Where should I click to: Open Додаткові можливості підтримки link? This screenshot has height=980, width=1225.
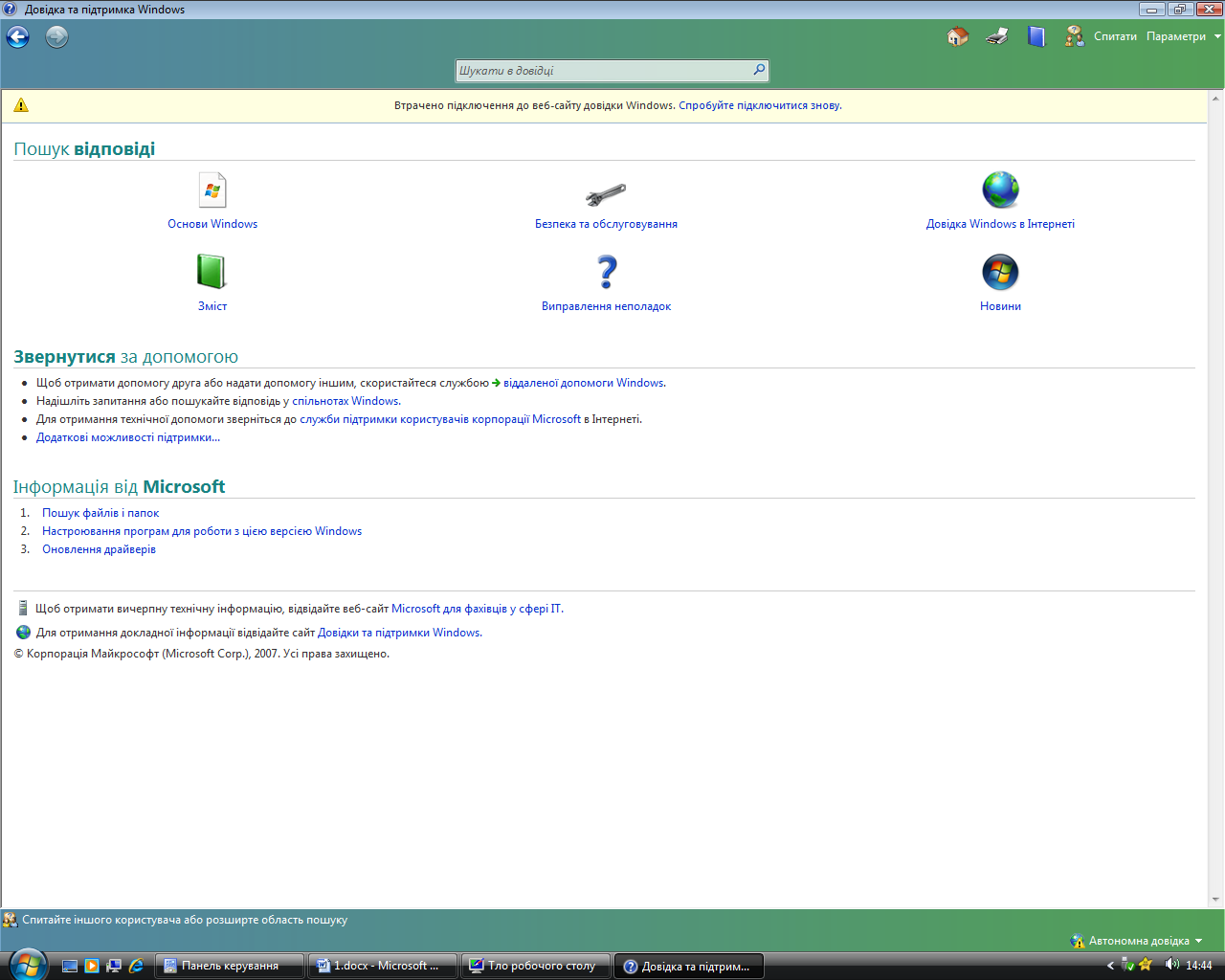(x=128, y=437)
